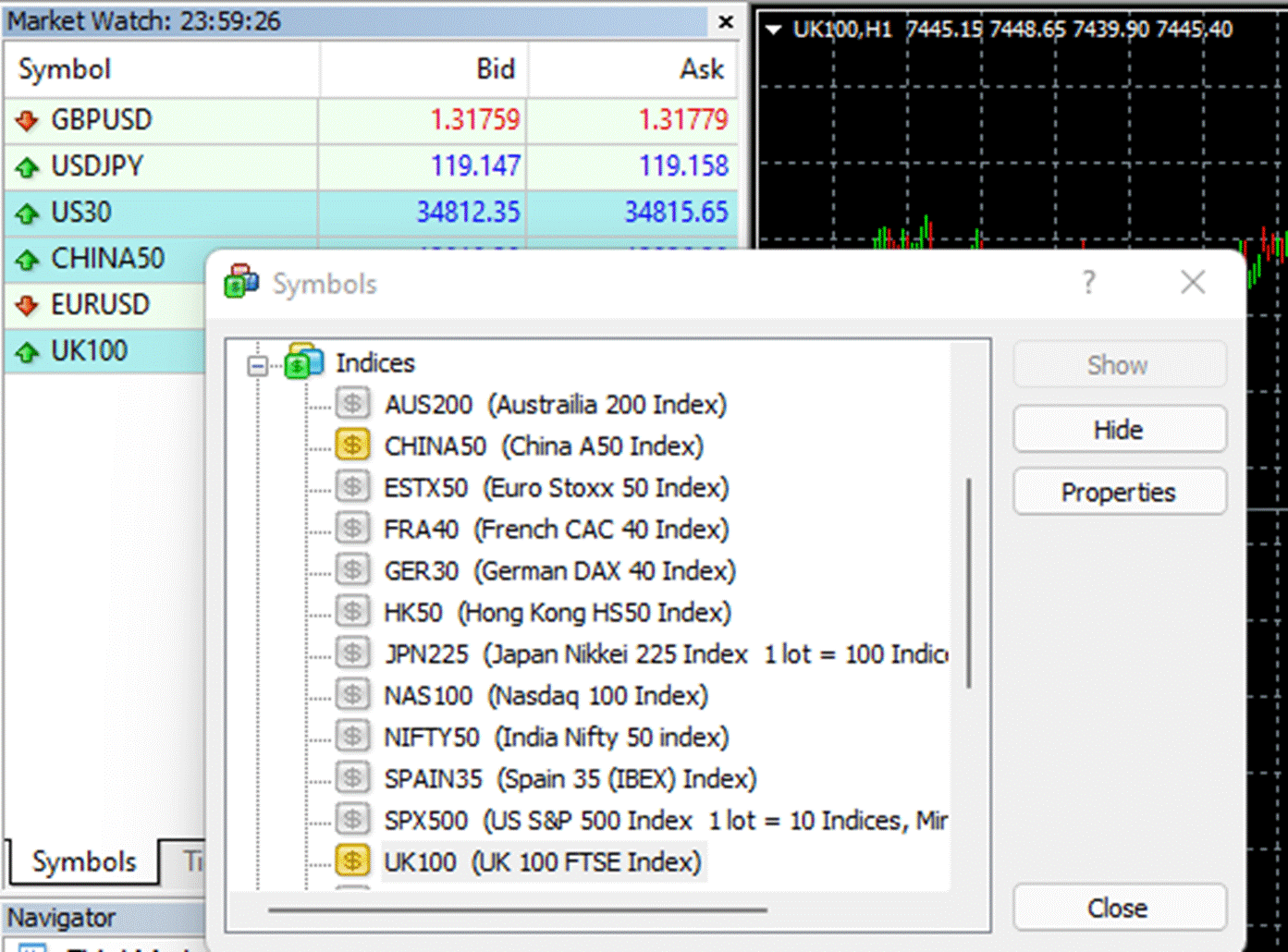Click the EURUSD red down arrow icon
1288x952 pixels.
pos(27,305)
